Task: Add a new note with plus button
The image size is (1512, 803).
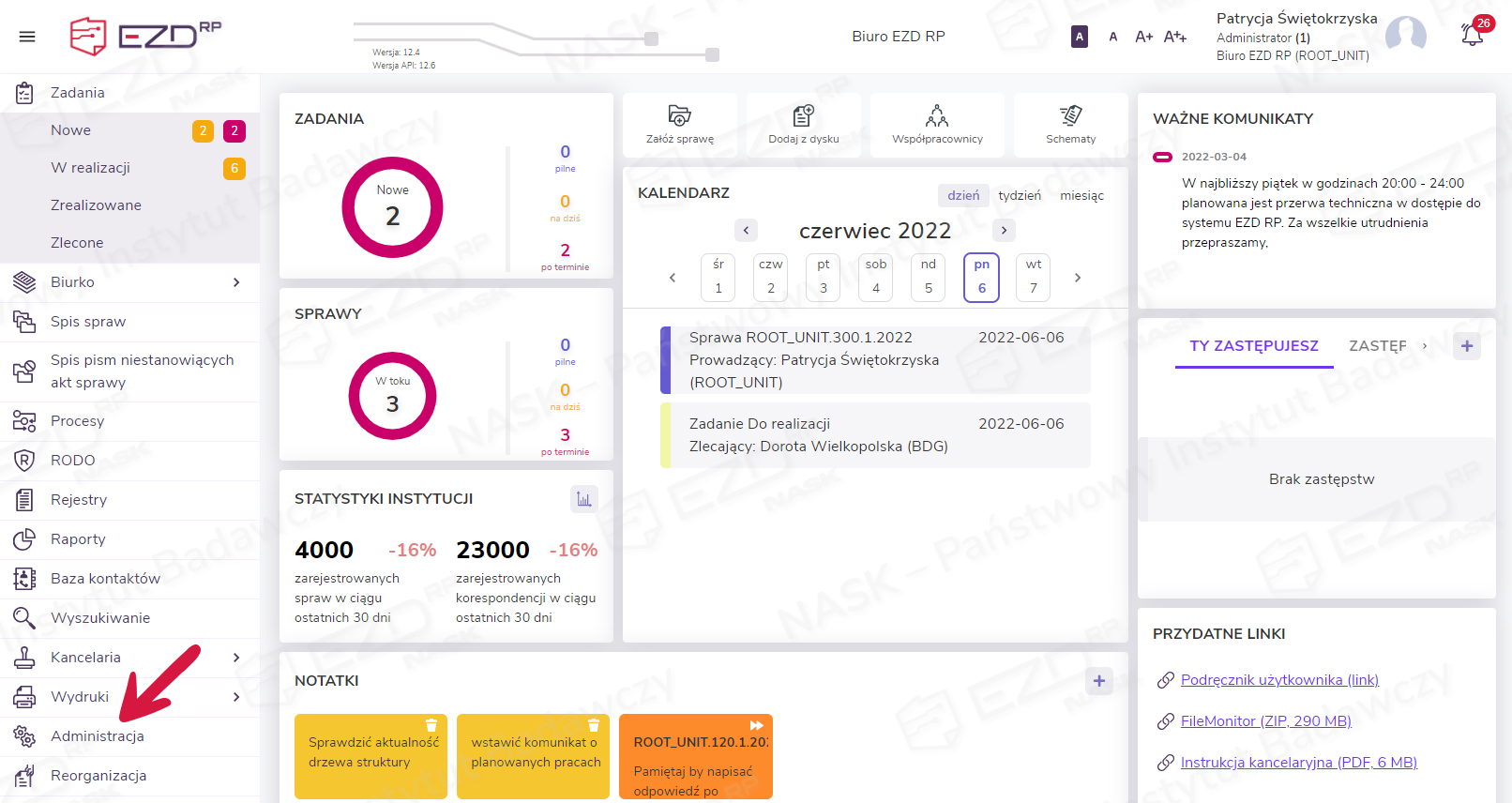Action: [1098, 681]
